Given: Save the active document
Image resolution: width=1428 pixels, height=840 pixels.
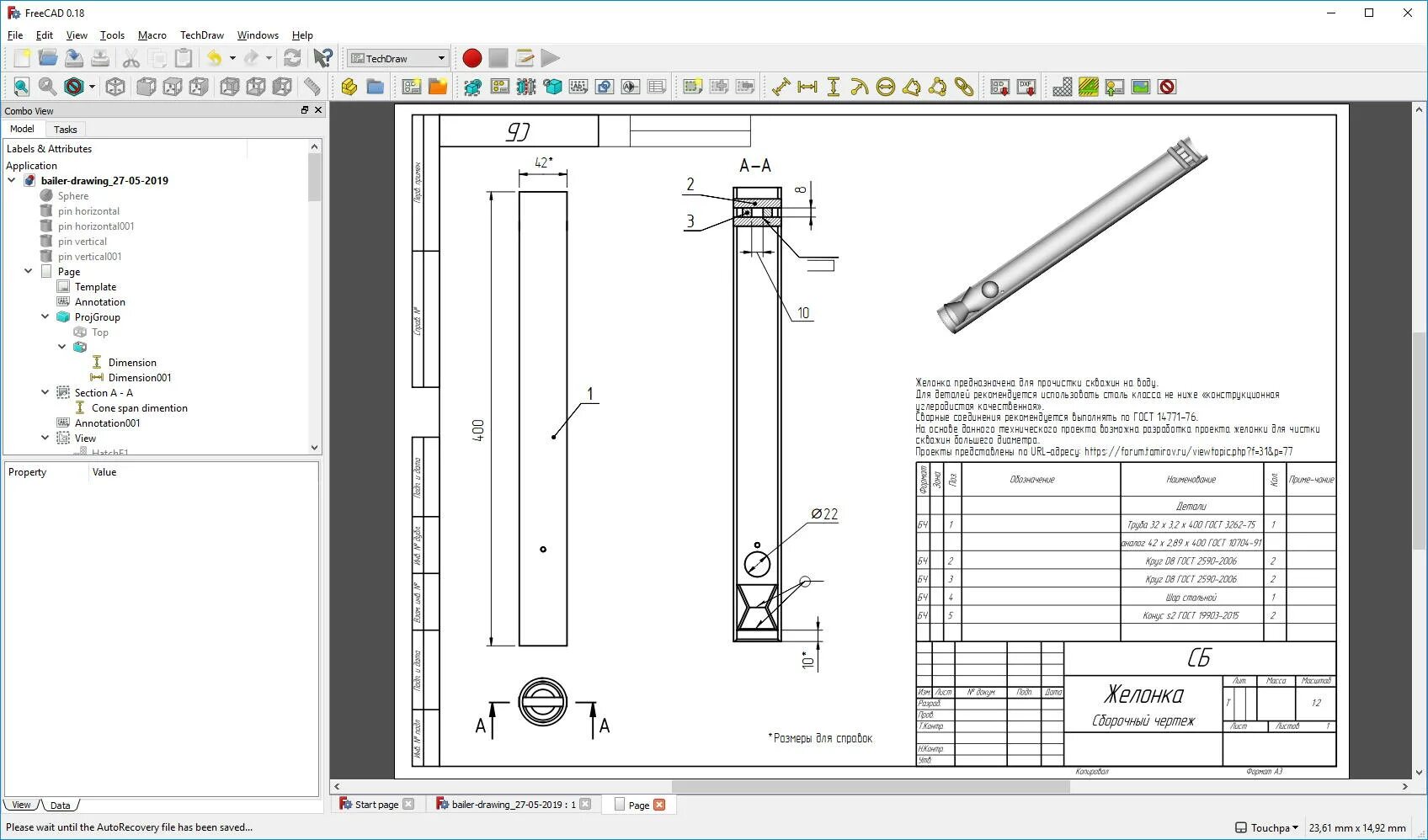Looking at the screenshot, I should point(74,58).
